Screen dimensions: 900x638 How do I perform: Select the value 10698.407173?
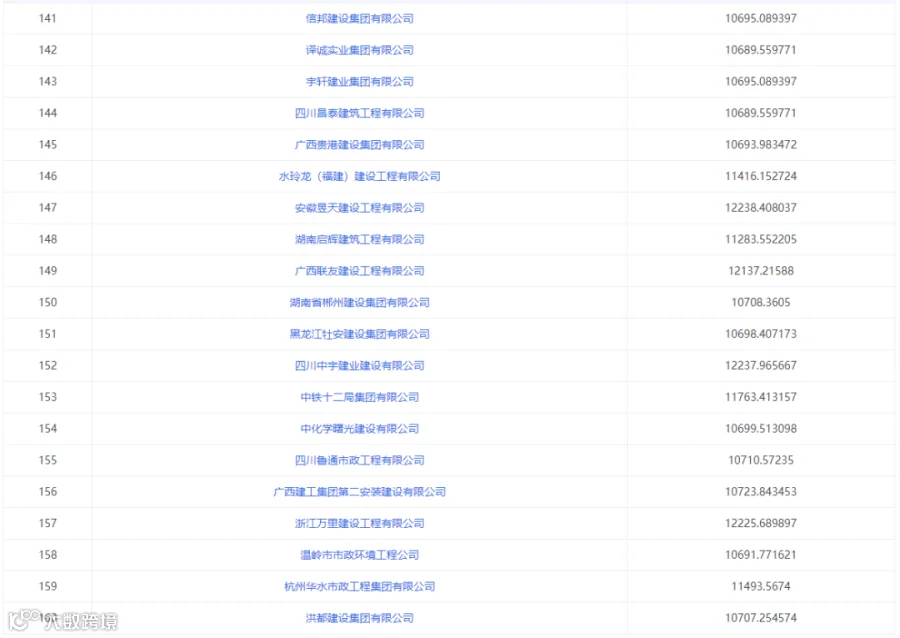[761, 334]
